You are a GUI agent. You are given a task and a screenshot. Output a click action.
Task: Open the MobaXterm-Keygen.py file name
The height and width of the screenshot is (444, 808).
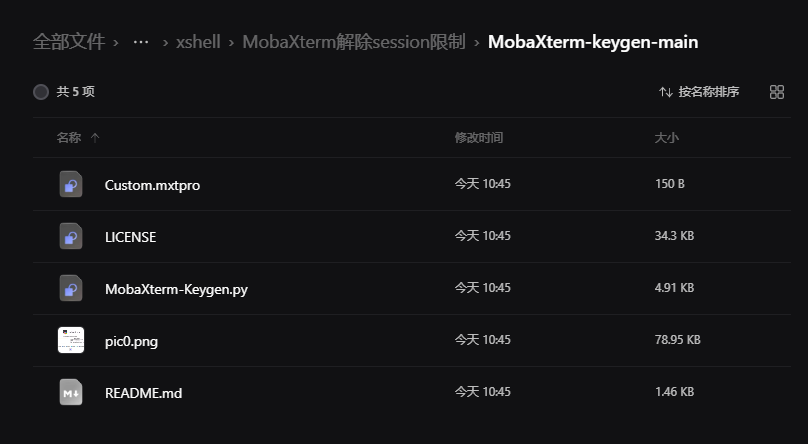(x=176, y=289)
